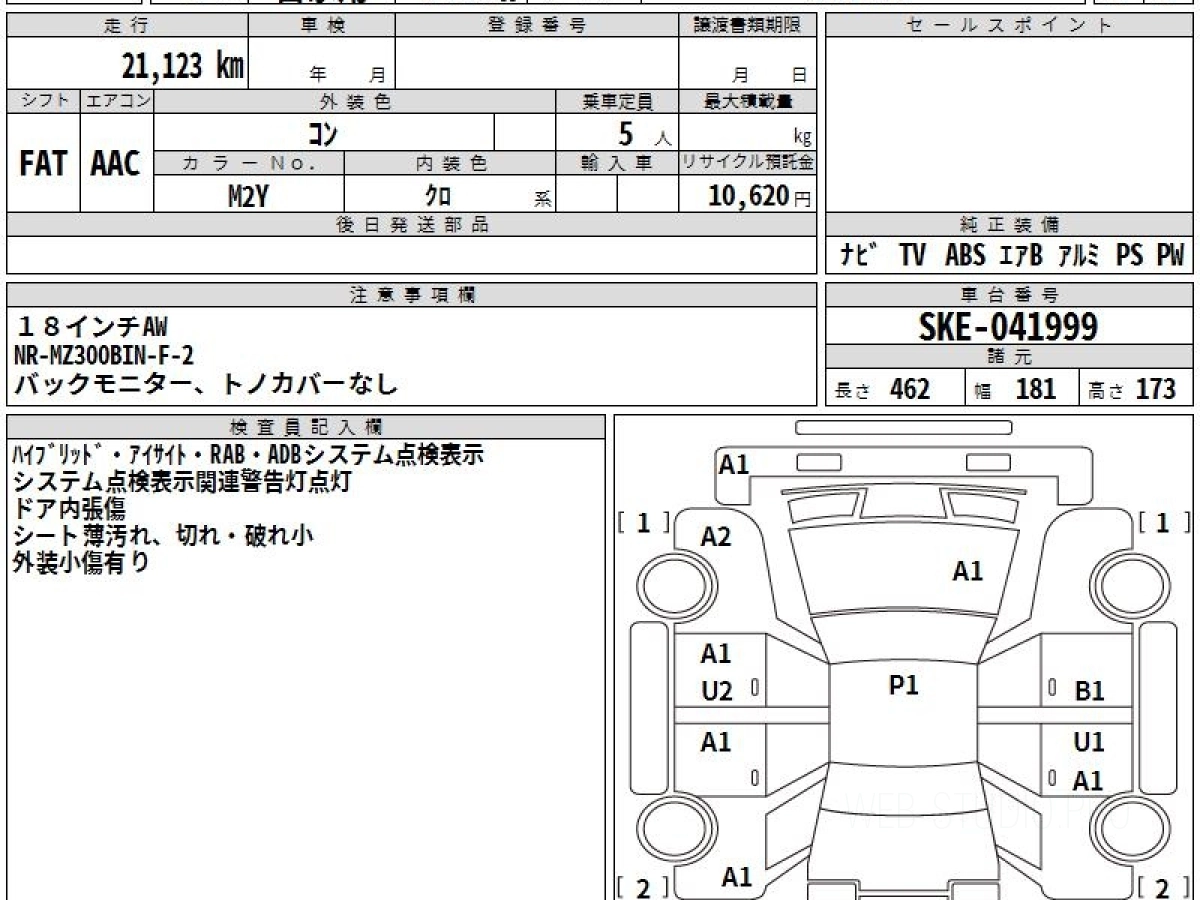Select the 18インチAW note line
This screenshot has height=900, width=1200.
click(x=91, y=327)
